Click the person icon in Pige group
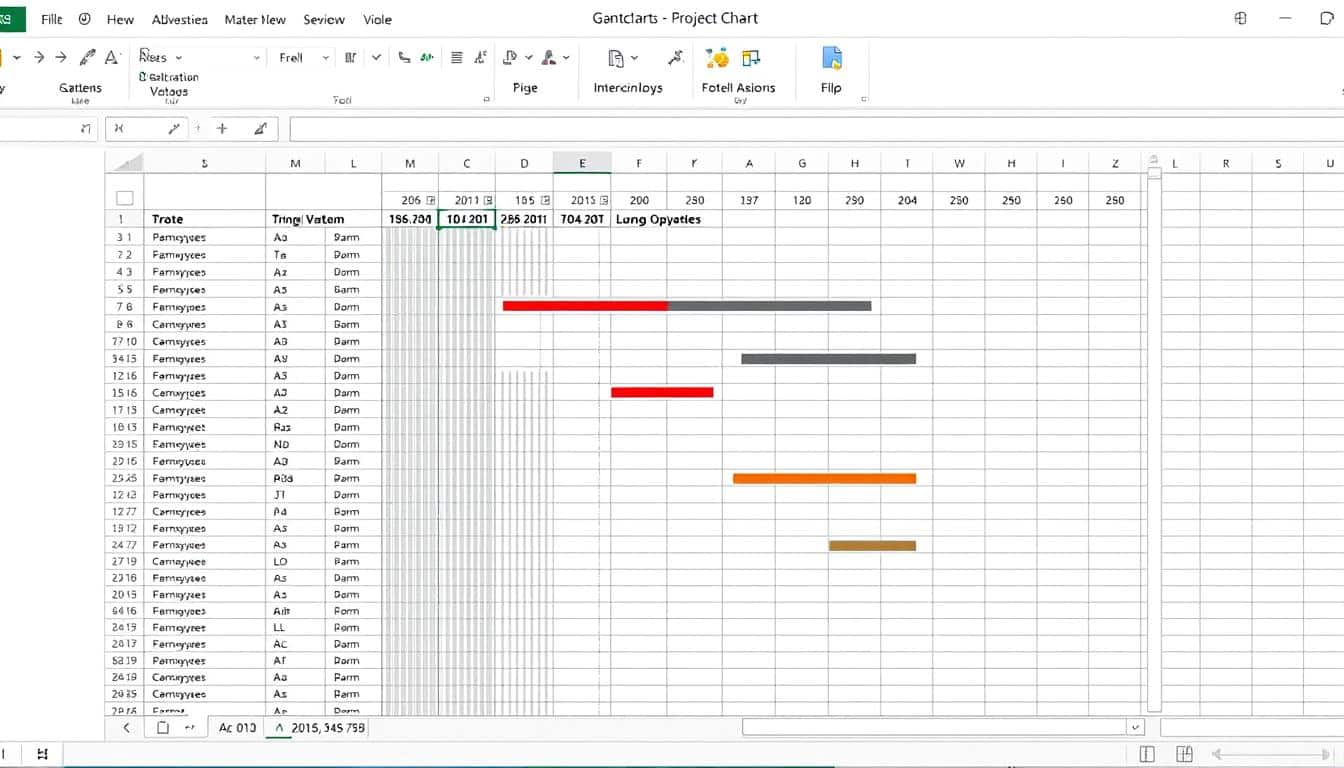This screenshot has height=768, width=1344. pos(551,58)
